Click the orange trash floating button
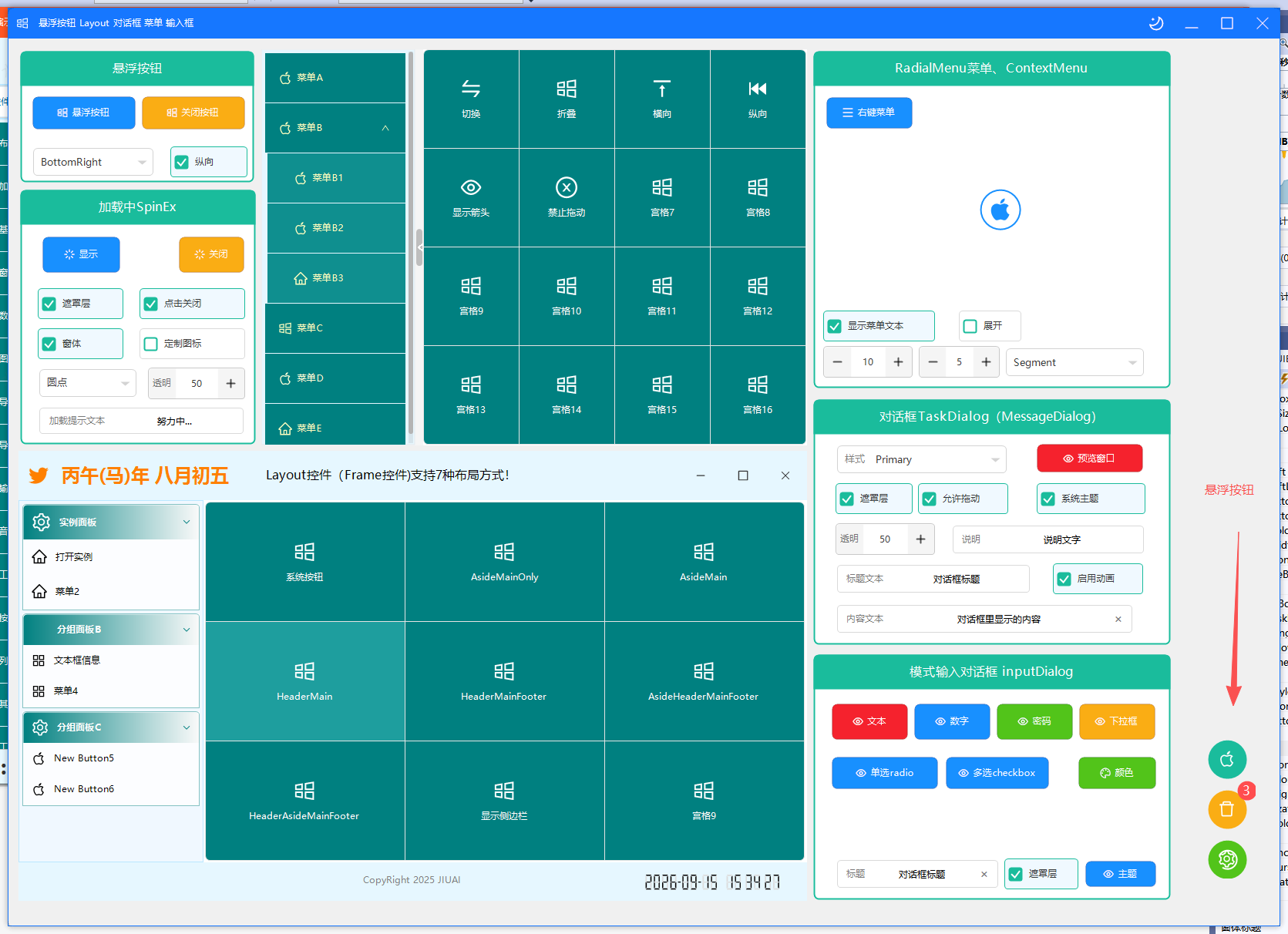This screenshot has height=934, width=1288. point(1227,809)
